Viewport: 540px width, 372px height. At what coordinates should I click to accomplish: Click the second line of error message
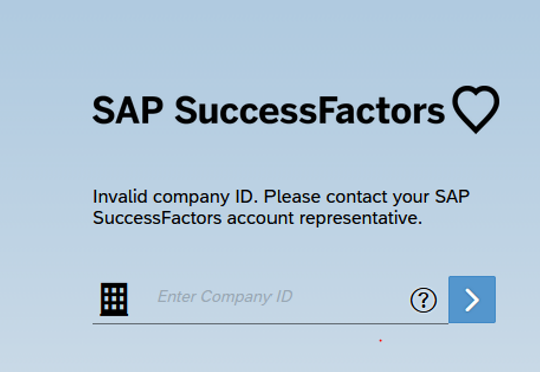[257, 218]
